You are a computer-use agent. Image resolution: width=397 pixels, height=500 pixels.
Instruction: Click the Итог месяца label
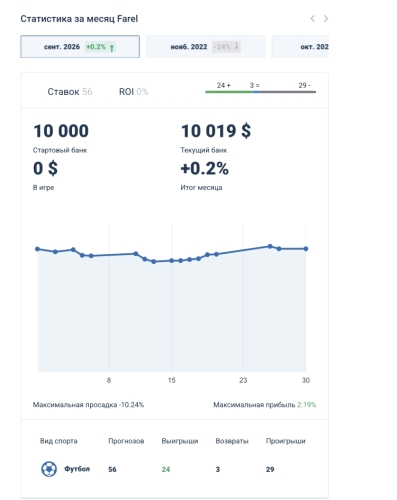[201, 188]
